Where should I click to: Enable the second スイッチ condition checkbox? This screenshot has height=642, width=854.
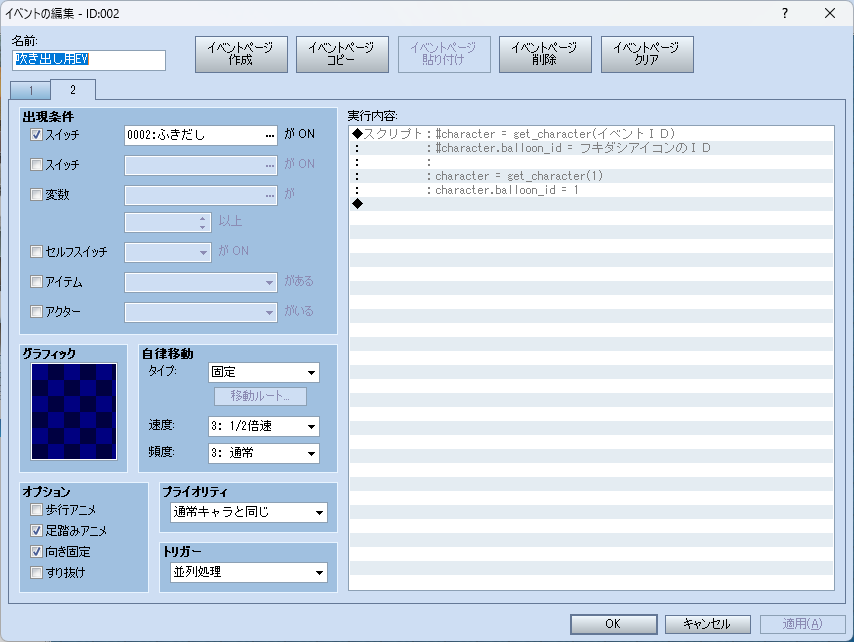[36, 164]
